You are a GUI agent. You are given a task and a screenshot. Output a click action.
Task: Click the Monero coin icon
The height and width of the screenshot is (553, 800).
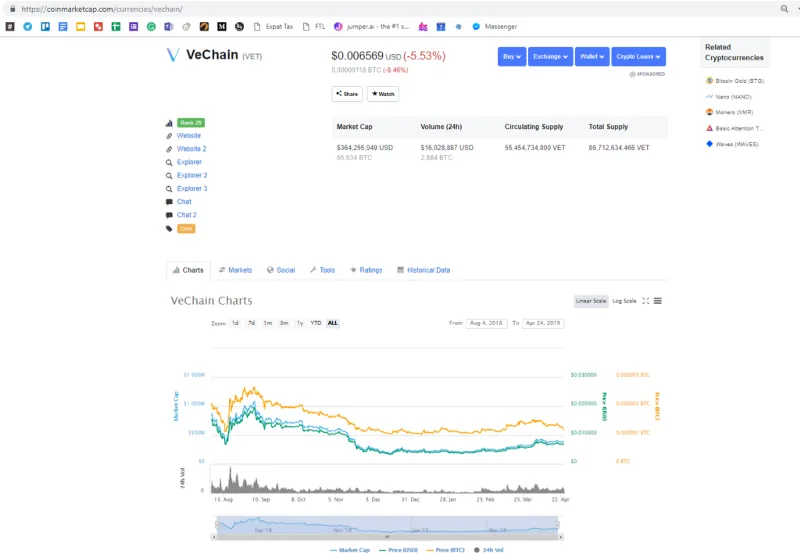click(x=709, y=112)
